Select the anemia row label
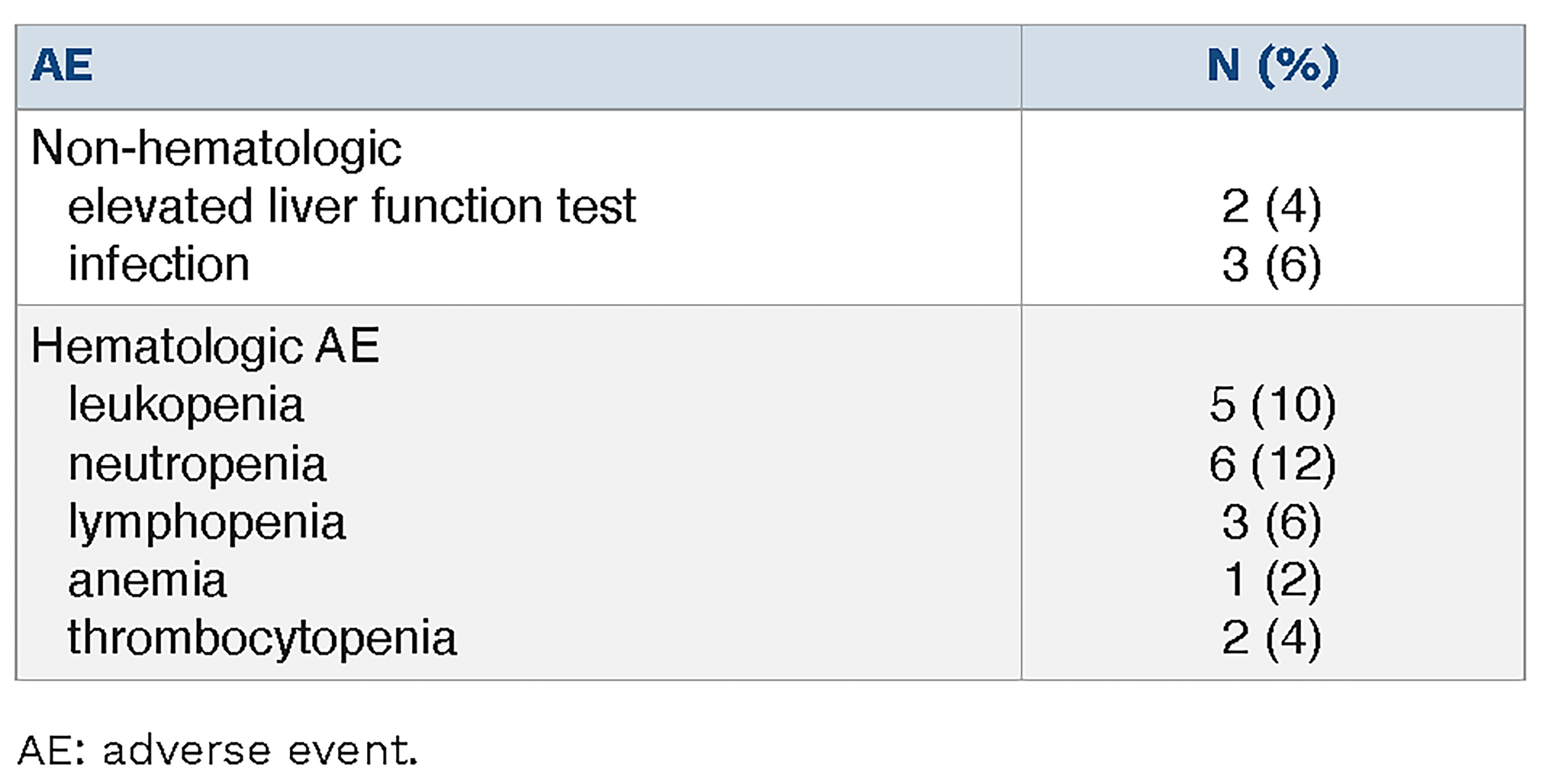Viewport: 1549px width, 784px height. (x=147, y=580)
